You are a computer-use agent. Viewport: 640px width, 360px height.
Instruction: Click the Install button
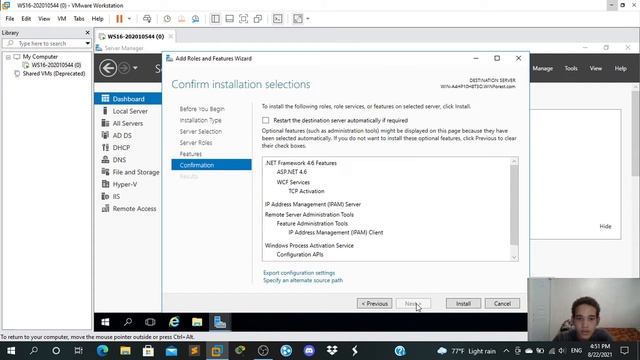pyautogui.click(x=463, y=304)
